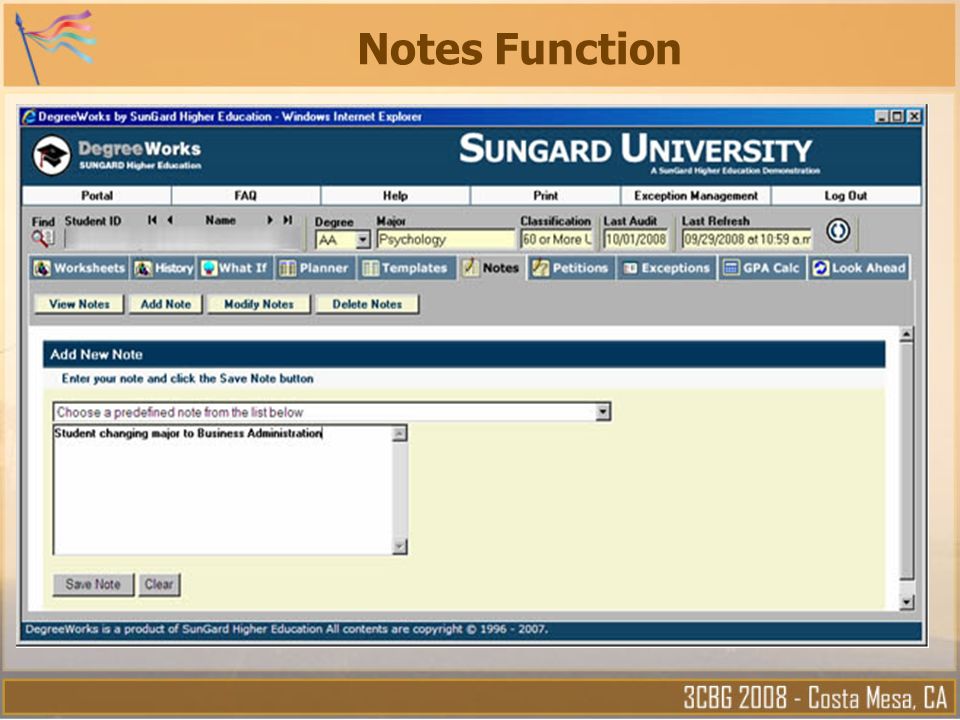This screenshot has height=720, width=960.
Task: Click the page scrollbar down arrow
Action: (x=906, y=602)
